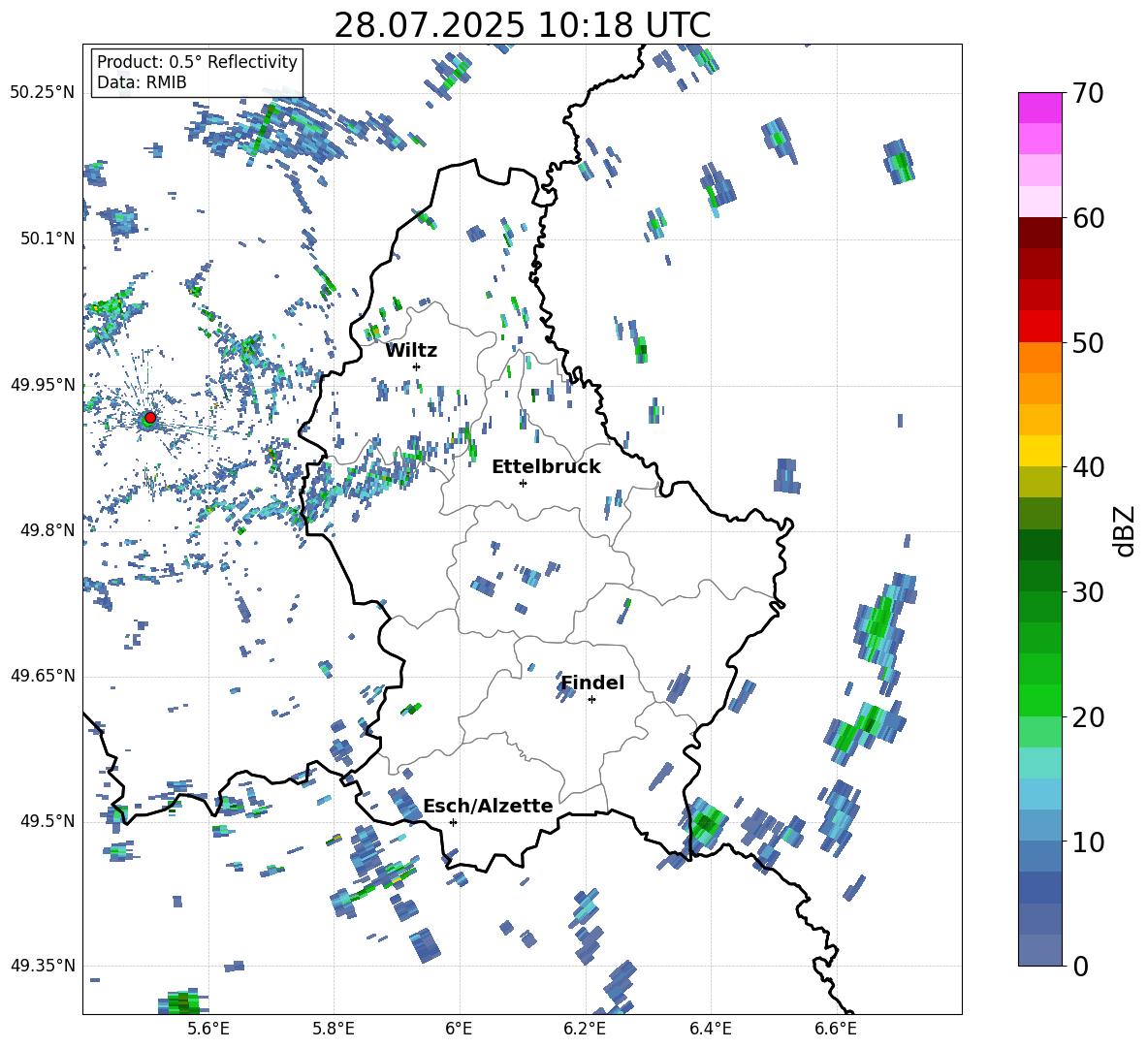Pick the bright red 50 dBZ swatch
Screen dimensions: 1148x1048
click(1039, 327)
